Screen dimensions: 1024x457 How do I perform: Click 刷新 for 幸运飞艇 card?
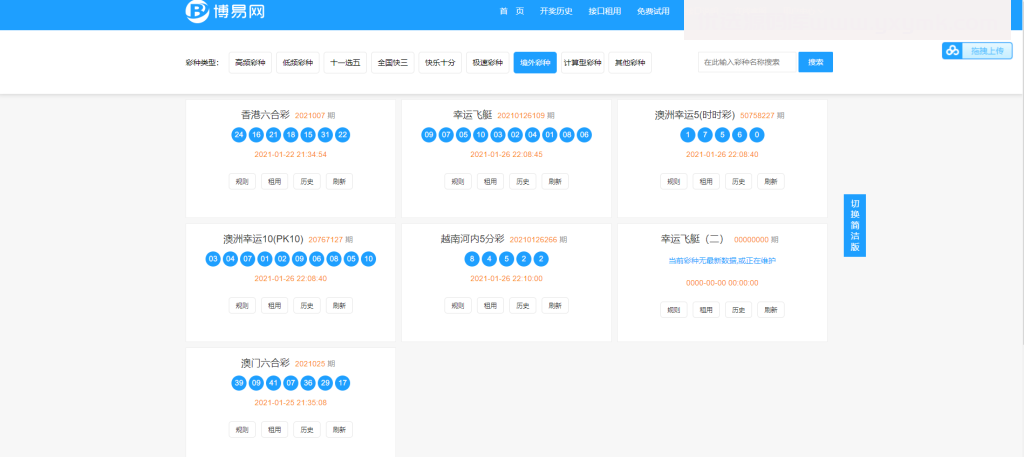click(x=555, y=182)
